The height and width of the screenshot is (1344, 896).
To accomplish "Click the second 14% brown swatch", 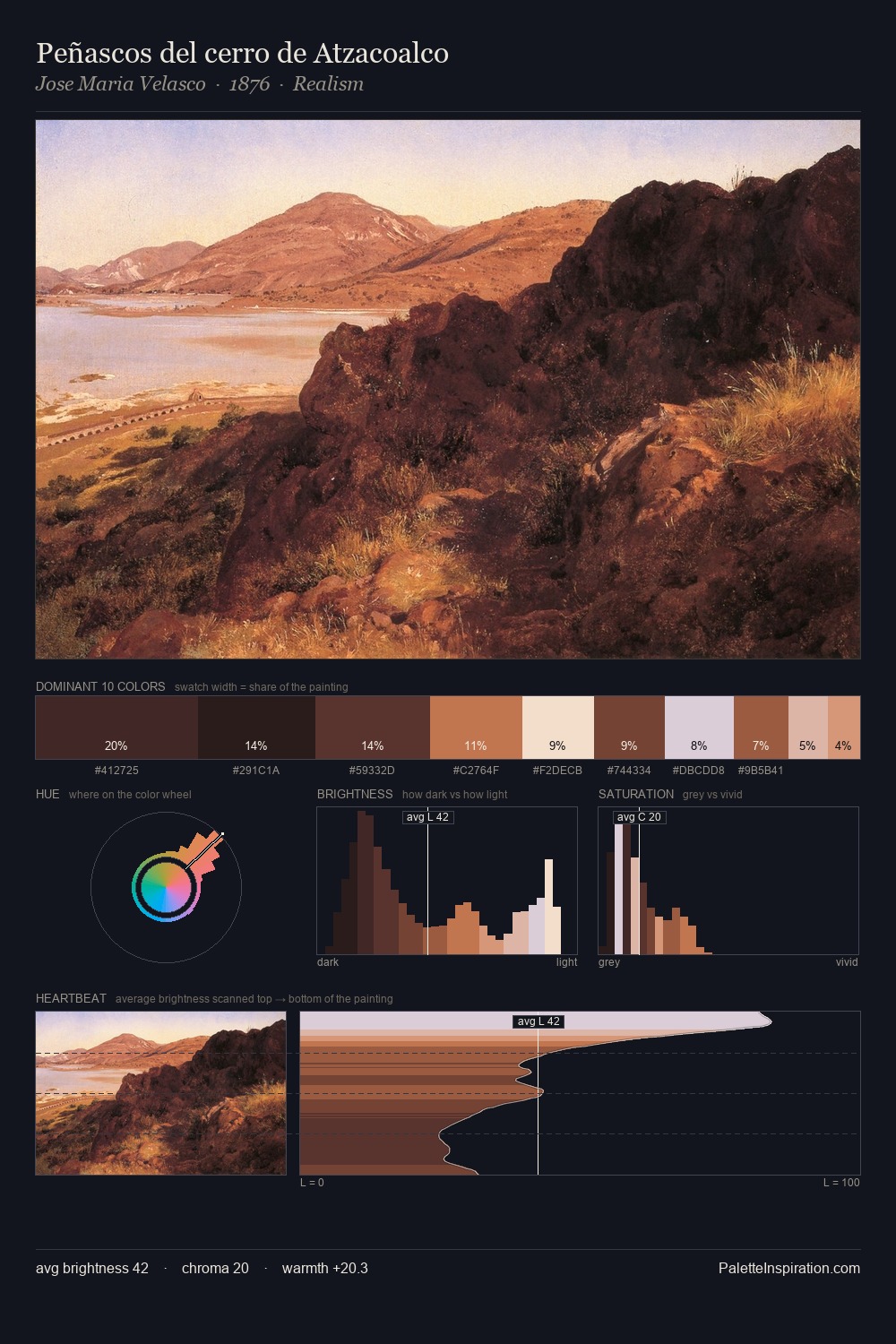I will pos(373,728).
